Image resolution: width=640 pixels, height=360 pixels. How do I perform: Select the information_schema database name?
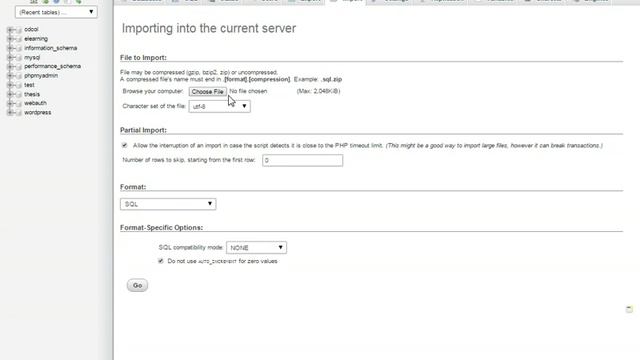[51, 48]
